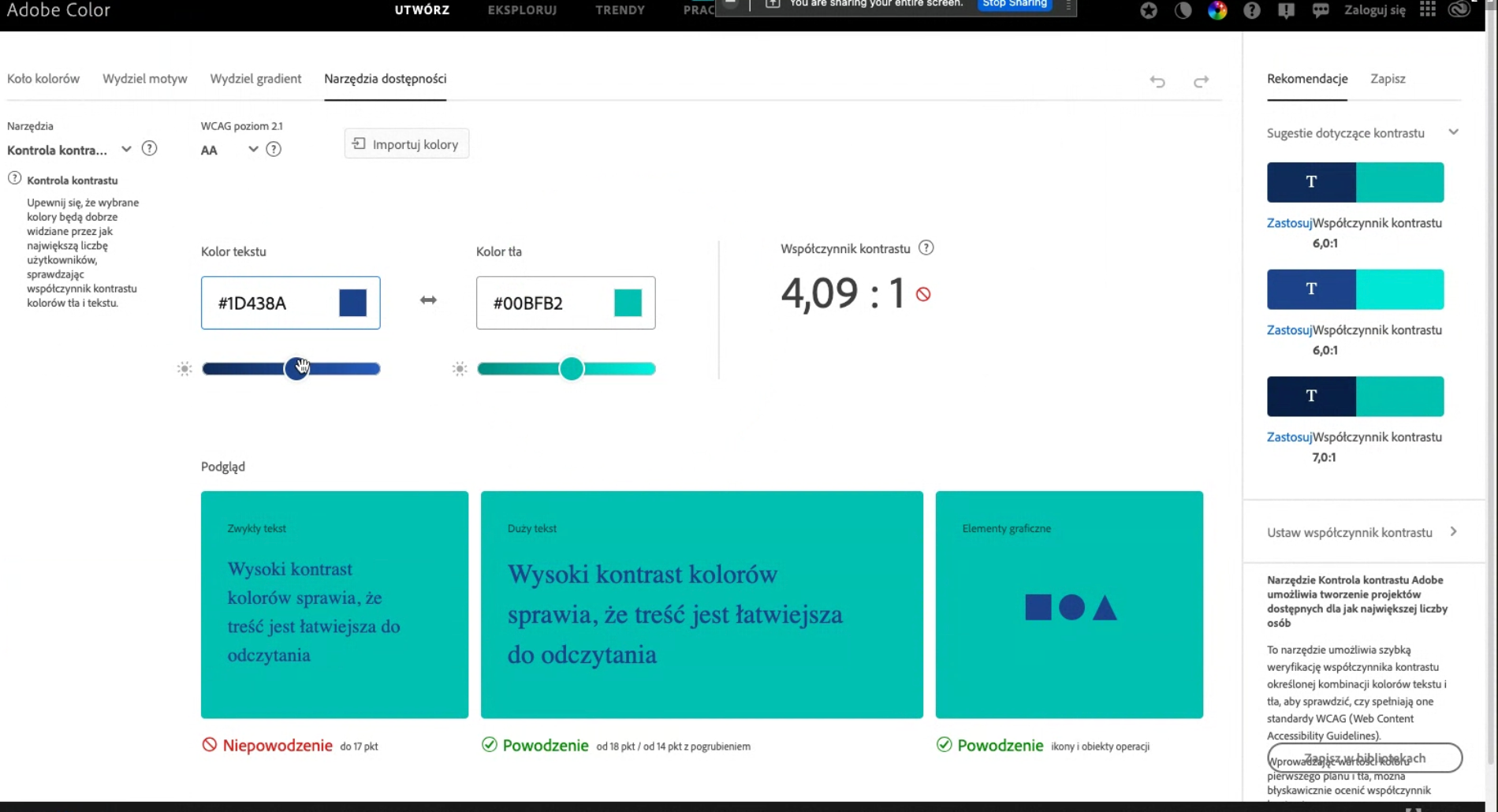This screenshot has height=812, width=1498.
Task: Open WCAG level AA dropdown
Action: 229,150
